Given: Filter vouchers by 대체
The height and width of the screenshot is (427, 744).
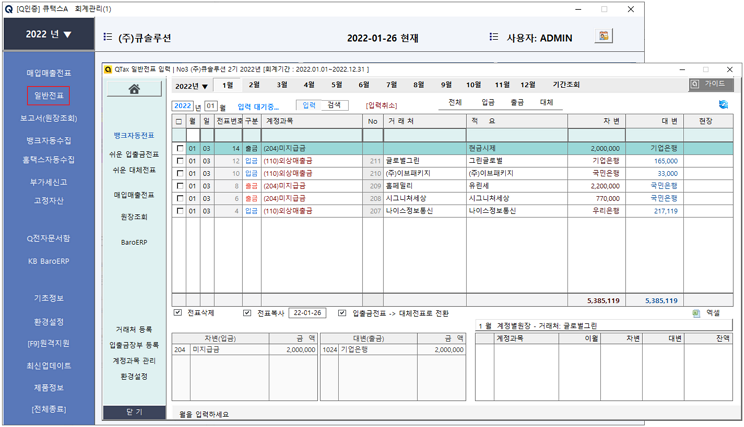Looking at the screenshot, I should click(x=547, y=102).
